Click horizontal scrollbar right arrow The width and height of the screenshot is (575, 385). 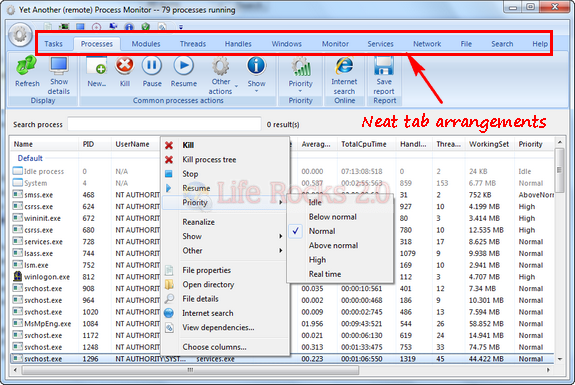pyautogui.click(x=548, y=370)
